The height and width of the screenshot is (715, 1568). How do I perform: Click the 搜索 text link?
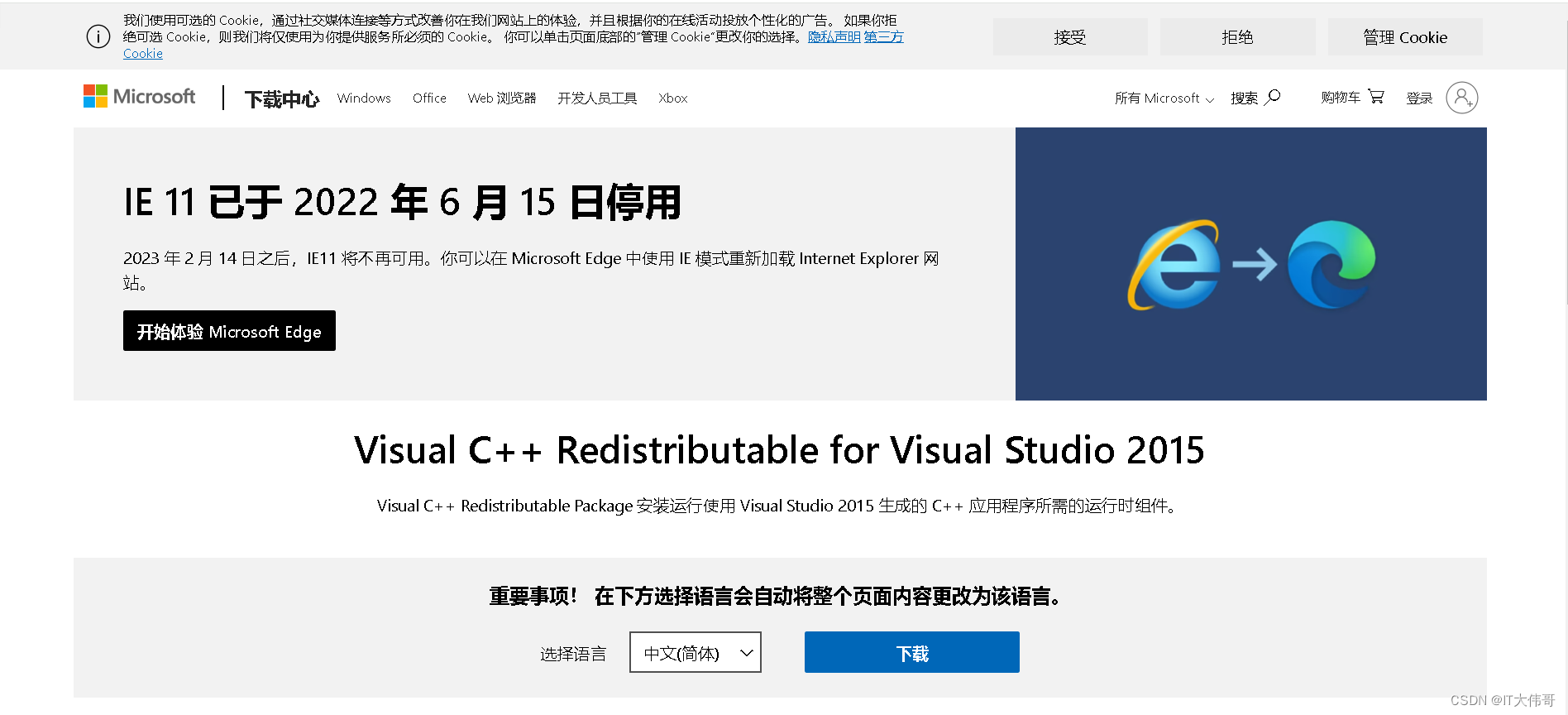tap(1244, 98)
